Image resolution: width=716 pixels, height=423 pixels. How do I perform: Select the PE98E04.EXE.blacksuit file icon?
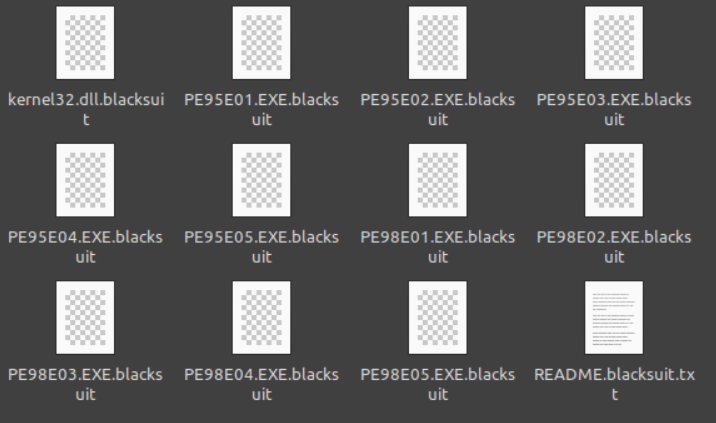(262, 317)
